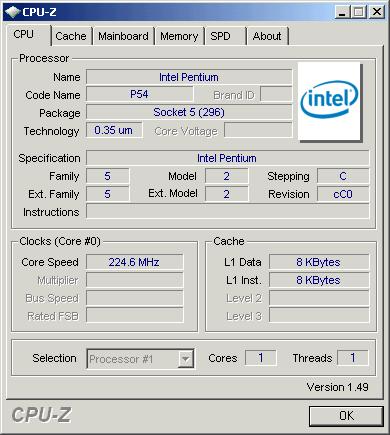This screenshot has height=435, width=390.
Task: Click the Code Name value P54
Action: [139, 94]
